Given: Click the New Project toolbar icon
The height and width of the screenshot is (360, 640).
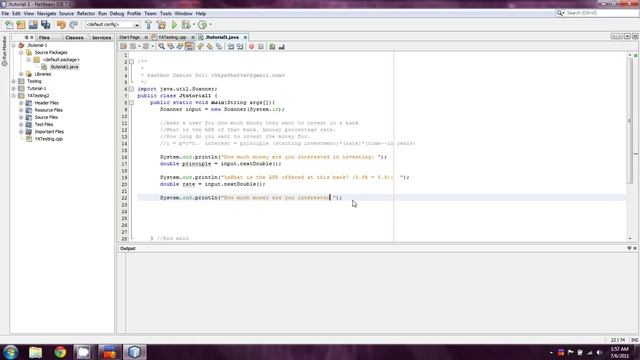Looking at the screenshot, I should [x=20, y=24].
